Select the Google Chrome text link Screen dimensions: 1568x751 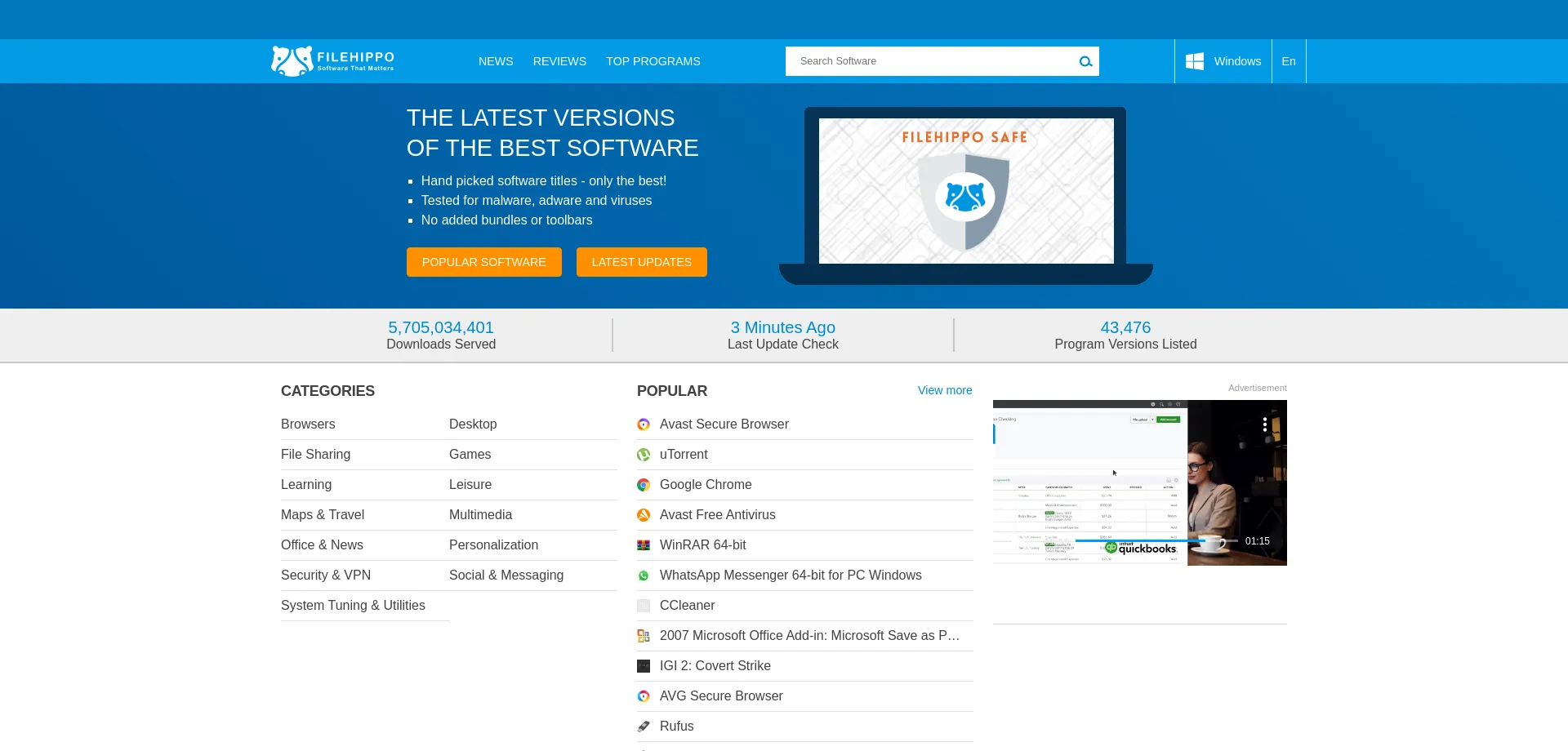click(x=706, y=485)
